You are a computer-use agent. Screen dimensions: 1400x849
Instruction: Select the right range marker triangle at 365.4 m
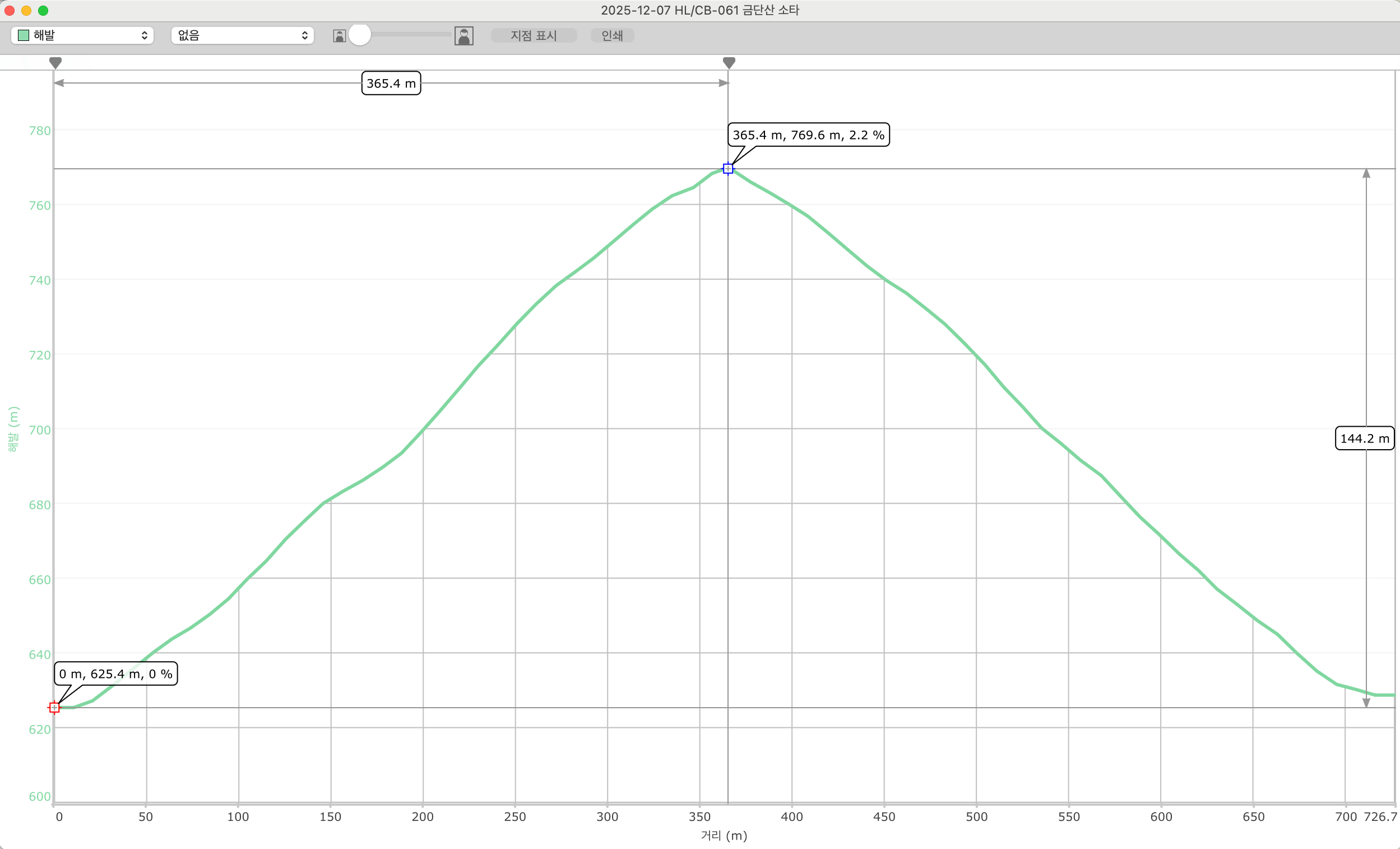729,63
